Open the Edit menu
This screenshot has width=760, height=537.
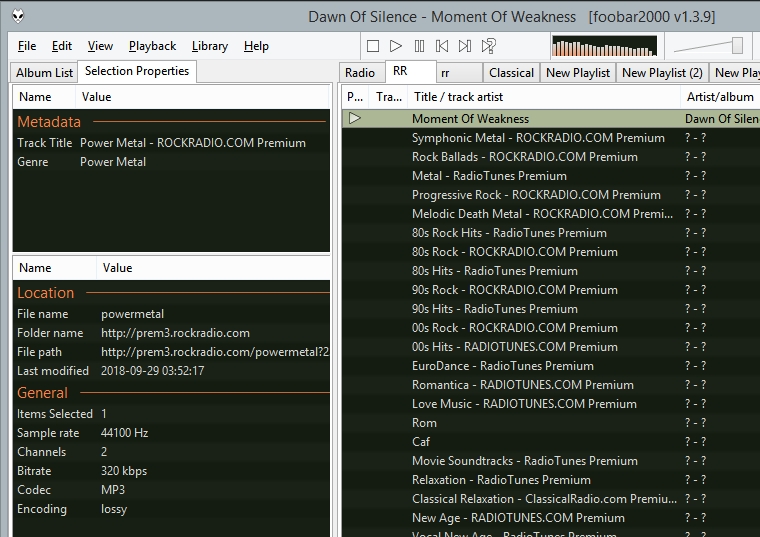62,46
